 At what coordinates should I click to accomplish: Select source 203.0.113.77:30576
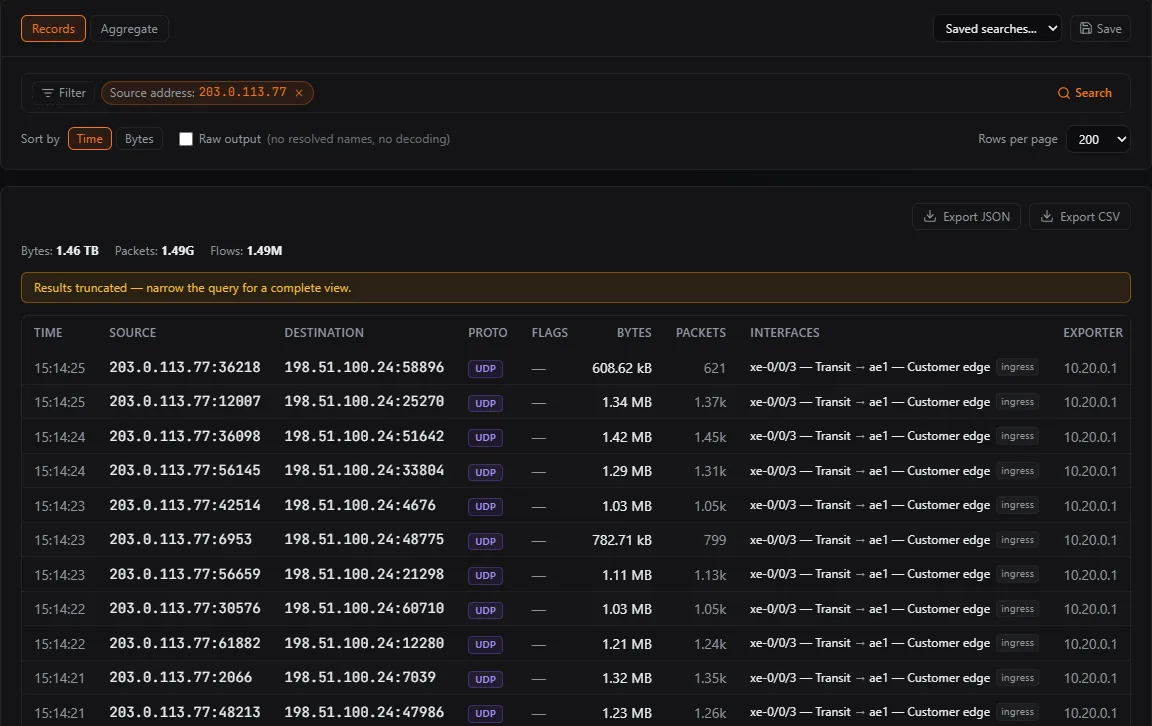pos(184,608)
